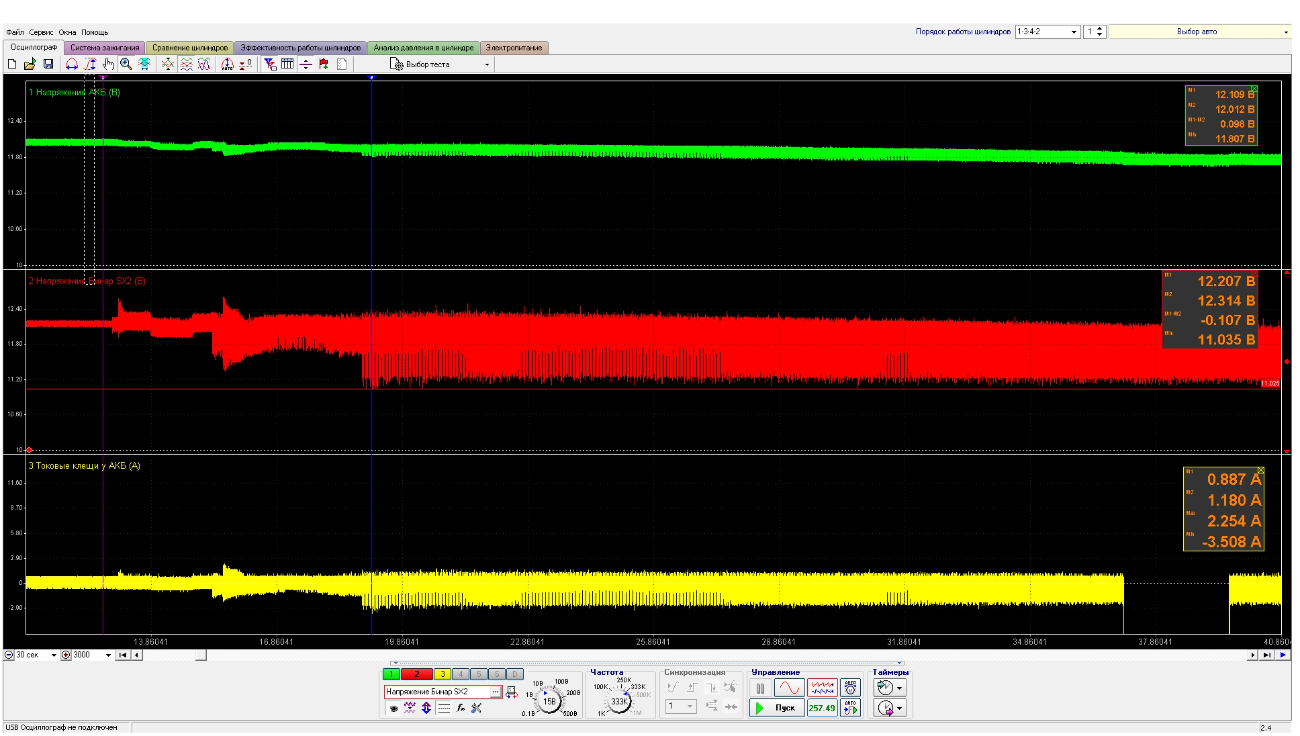This screenshot has width=1300, height=736.
Task: Click the red flag marker icon
Action: click(323, 64)
